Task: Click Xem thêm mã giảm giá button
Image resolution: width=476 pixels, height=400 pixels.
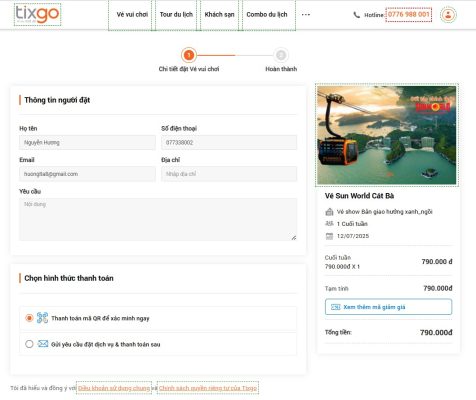Action: click(388, 307)
